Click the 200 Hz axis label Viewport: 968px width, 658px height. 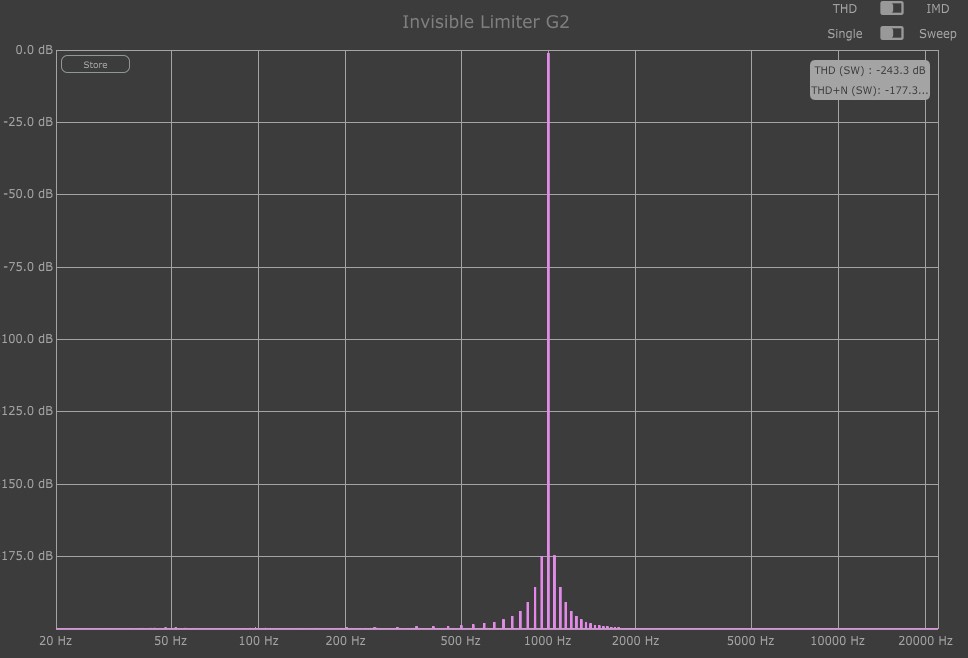(345, 641)
